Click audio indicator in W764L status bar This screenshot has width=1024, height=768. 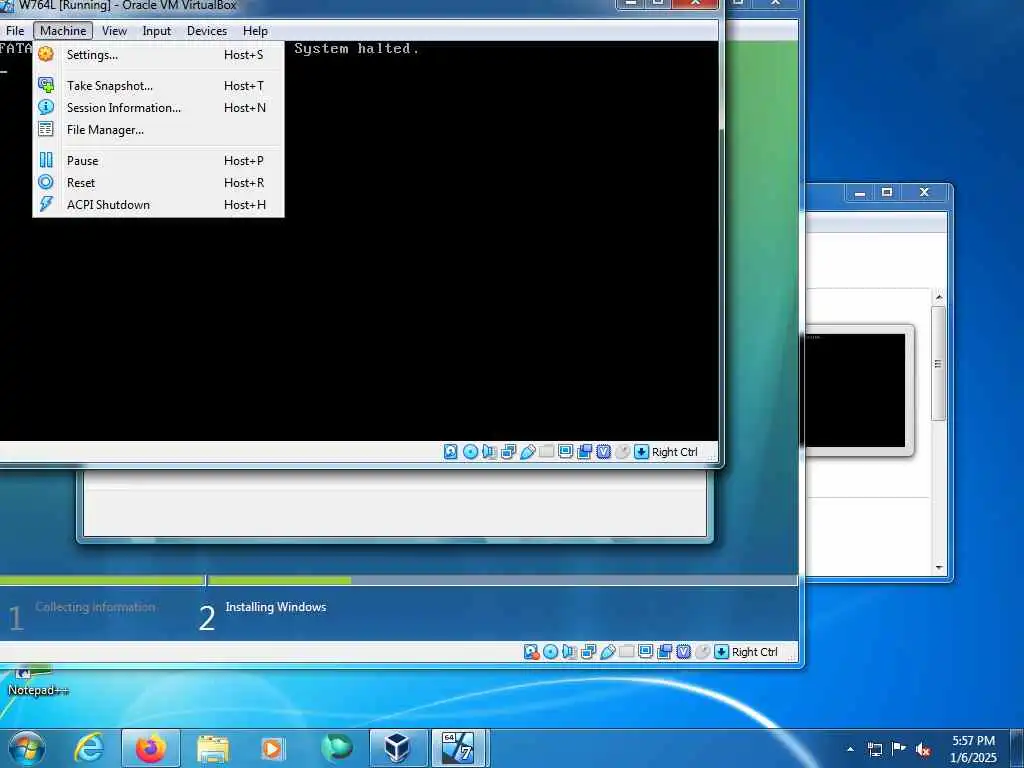(x=489, y=452)
